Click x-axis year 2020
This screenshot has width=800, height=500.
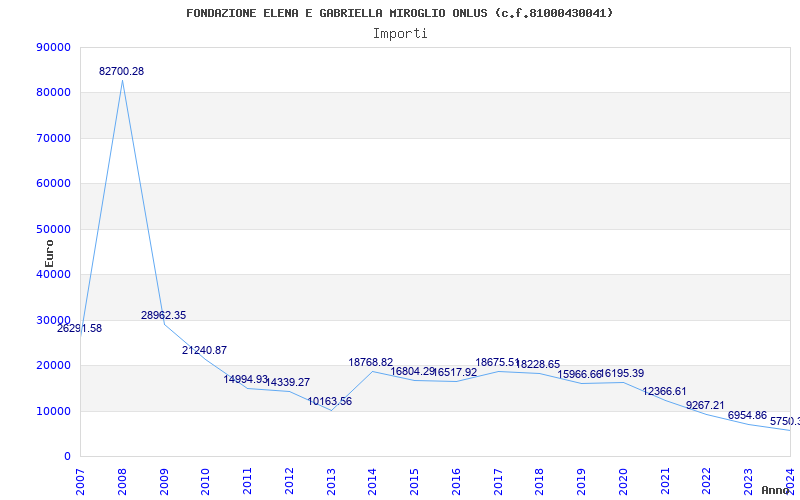[622, 482]
